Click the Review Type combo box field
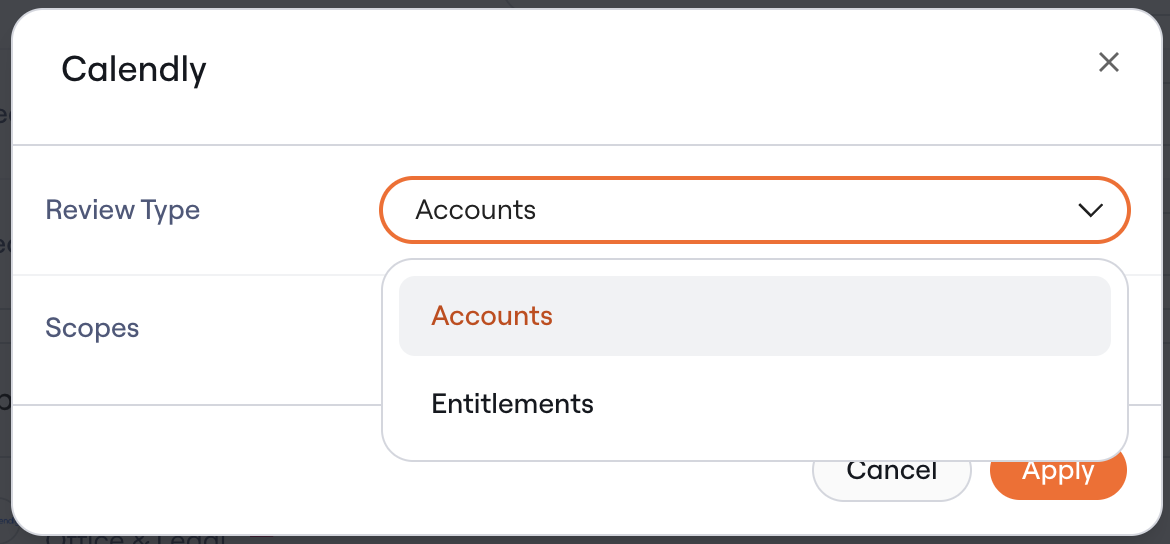1170x544 pixels. click(x=754, y=210)
